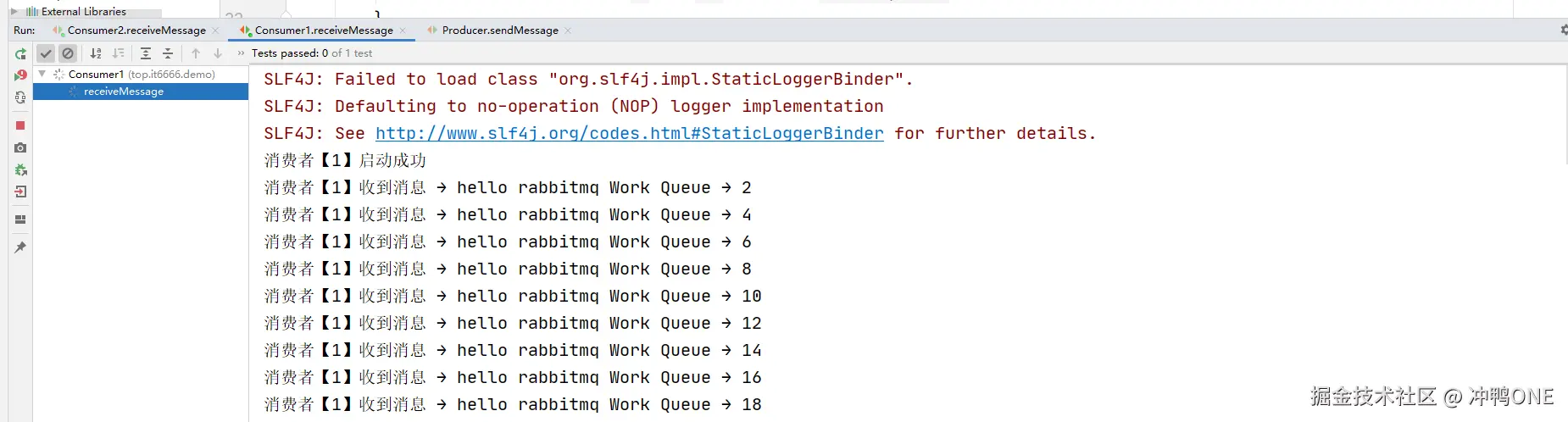
Task: Close the Consumer1.receiveMessage tab
Action: 403,31
